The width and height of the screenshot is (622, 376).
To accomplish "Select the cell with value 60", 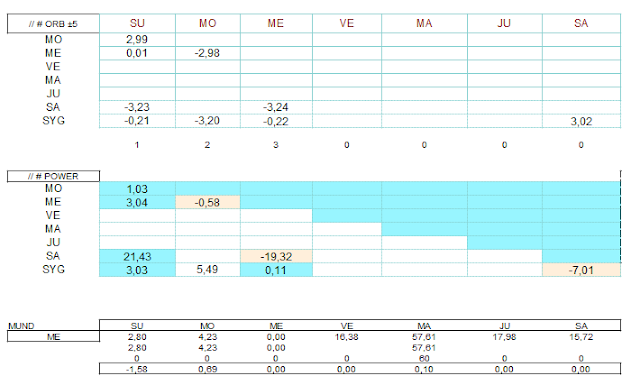I will 424,359.
